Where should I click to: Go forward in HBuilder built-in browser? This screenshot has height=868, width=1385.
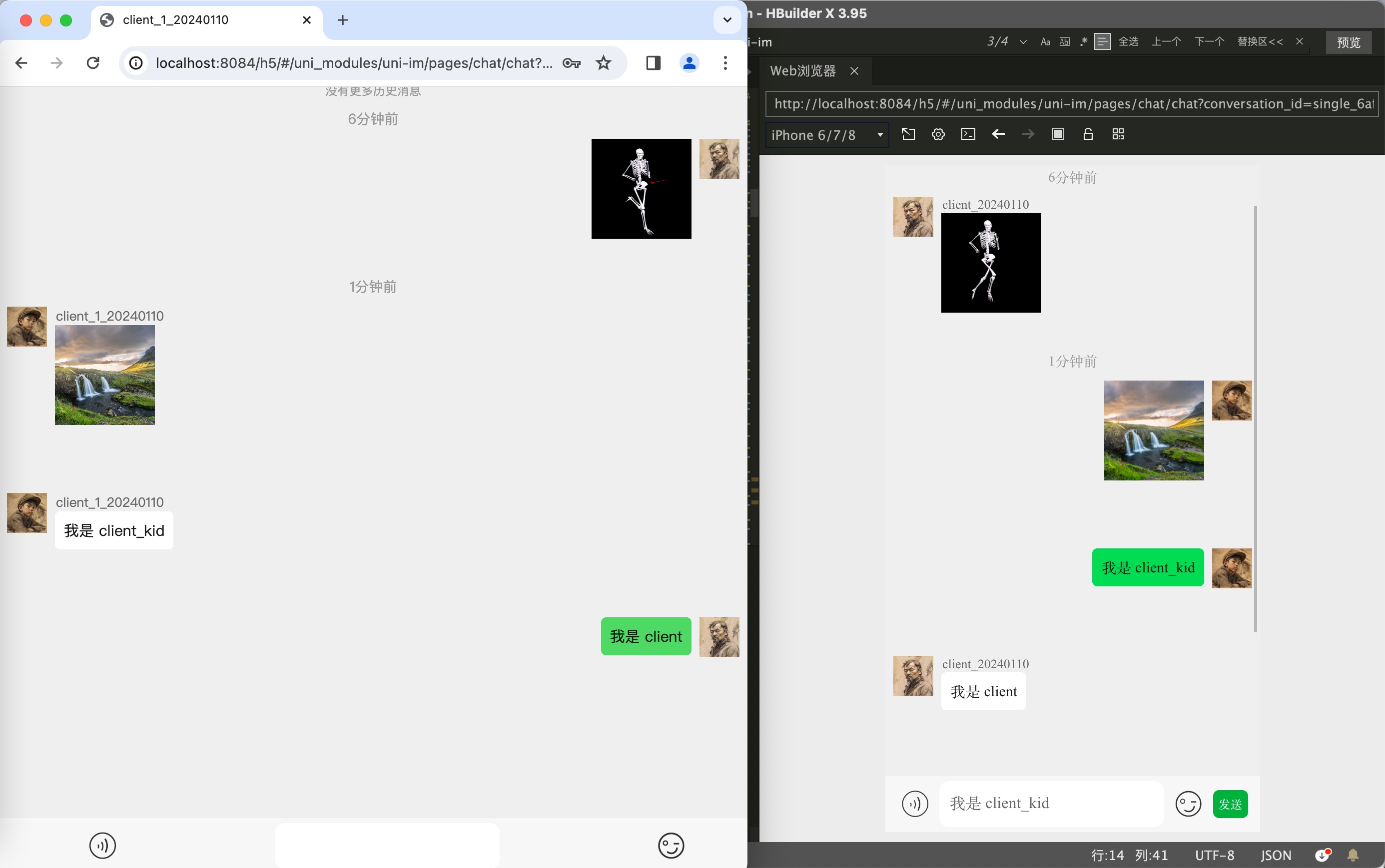1028,134
